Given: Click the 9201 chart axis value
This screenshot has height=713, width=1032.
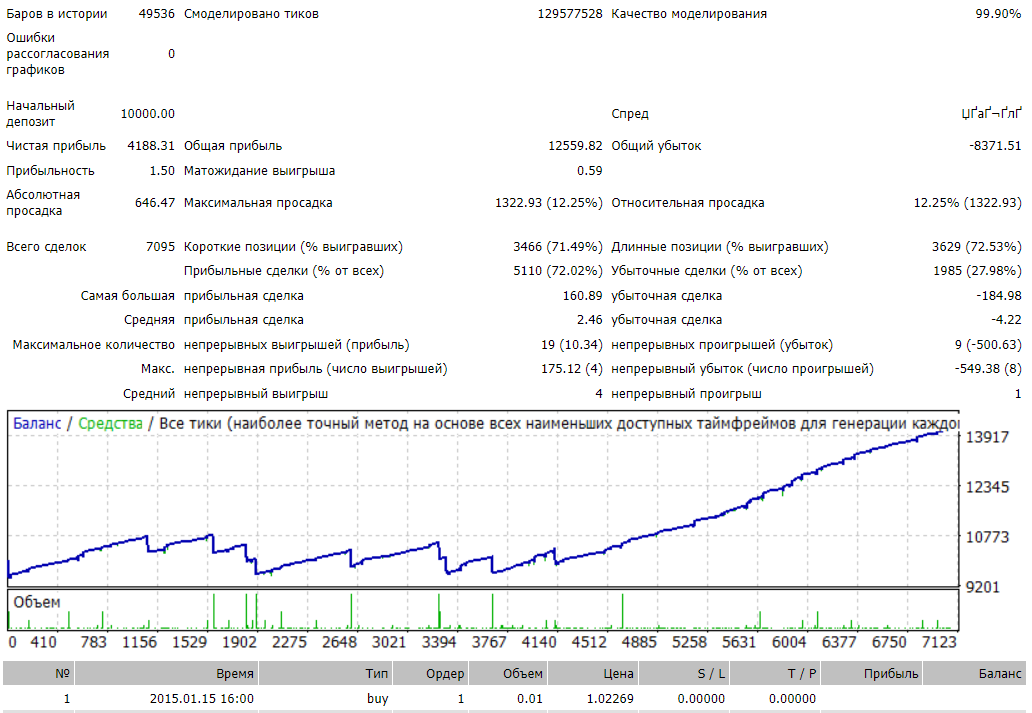Looking at the screenshot, I should (982, 587).
